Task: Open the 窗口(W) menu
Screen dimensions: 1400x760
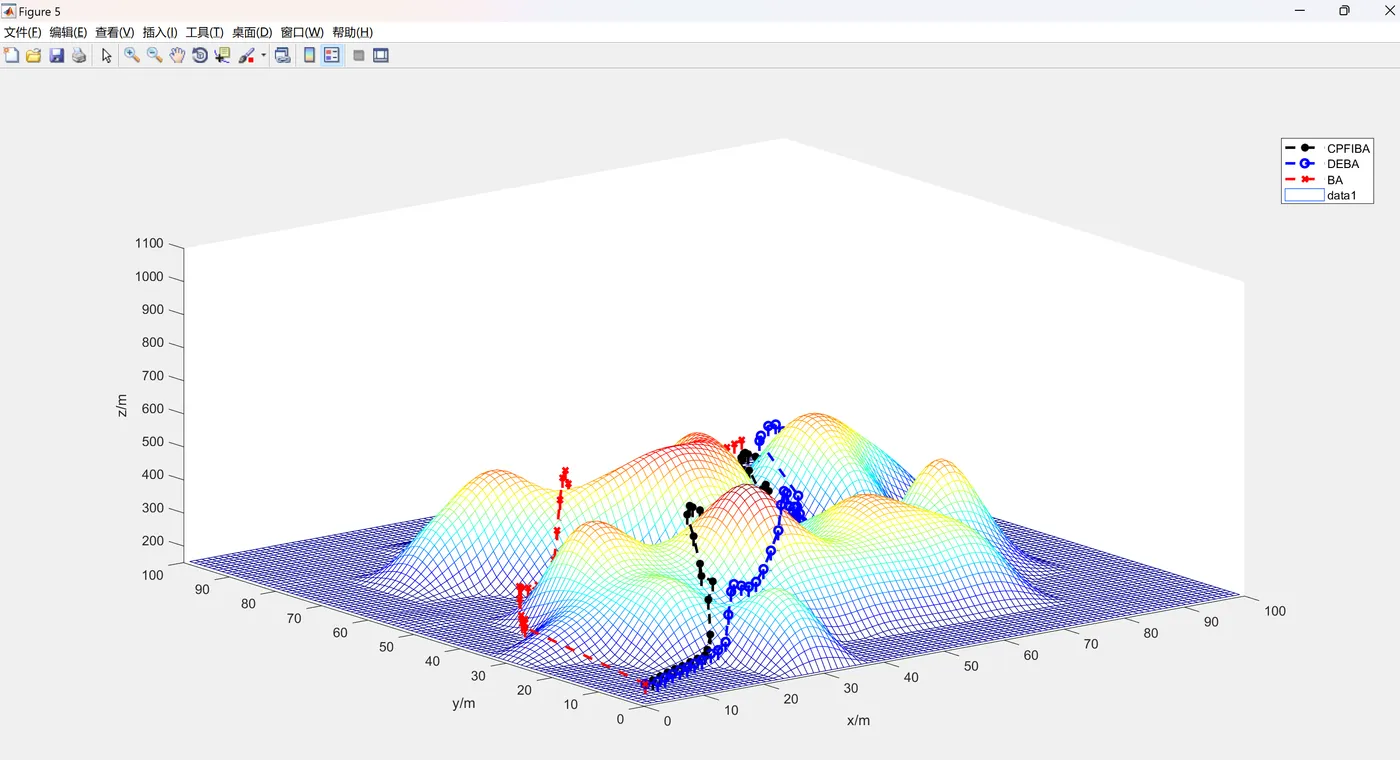Action: [302, 33]
